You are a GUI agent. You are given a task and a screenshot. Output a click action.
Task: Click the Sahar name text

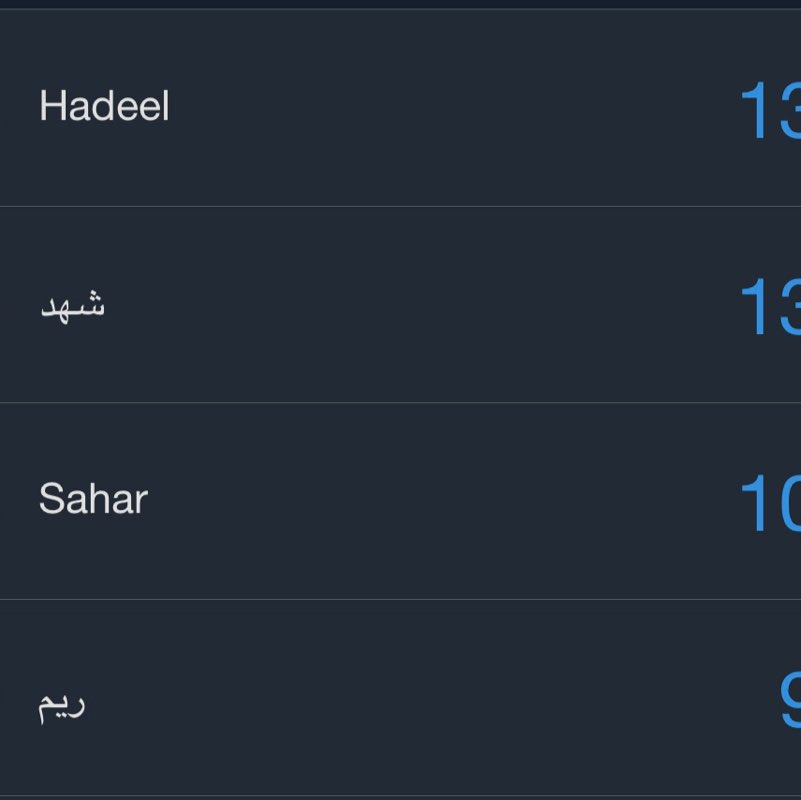click(x=92, y=499)
